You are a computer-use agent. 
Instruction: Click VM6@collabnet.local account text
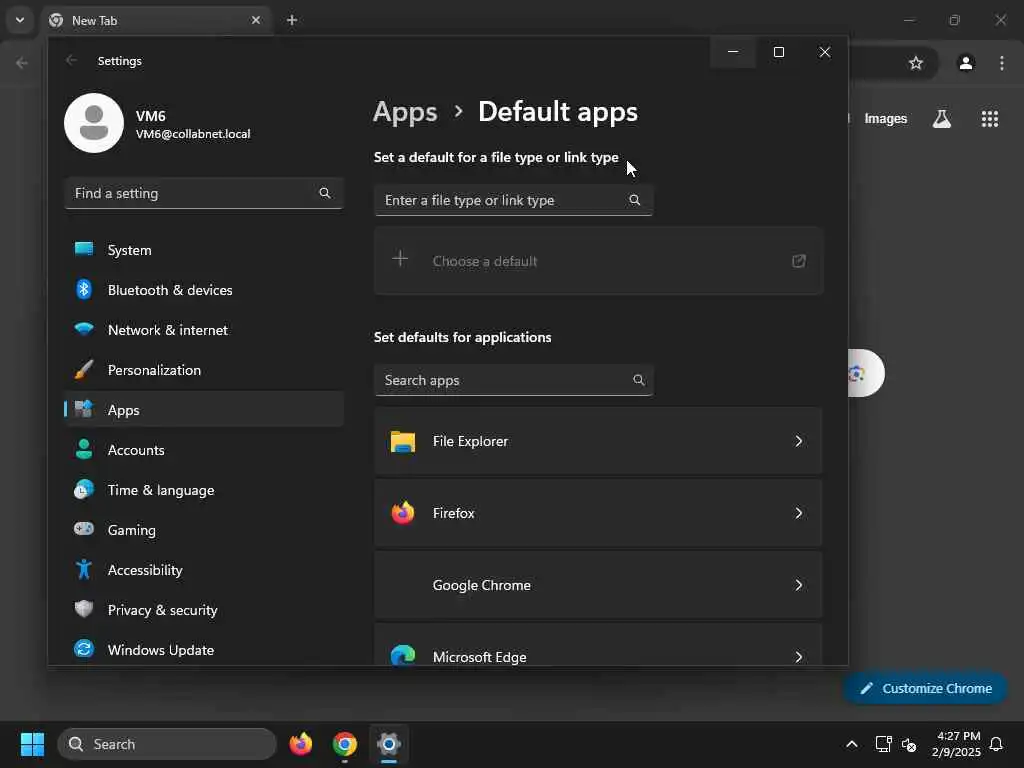(193, 134)
